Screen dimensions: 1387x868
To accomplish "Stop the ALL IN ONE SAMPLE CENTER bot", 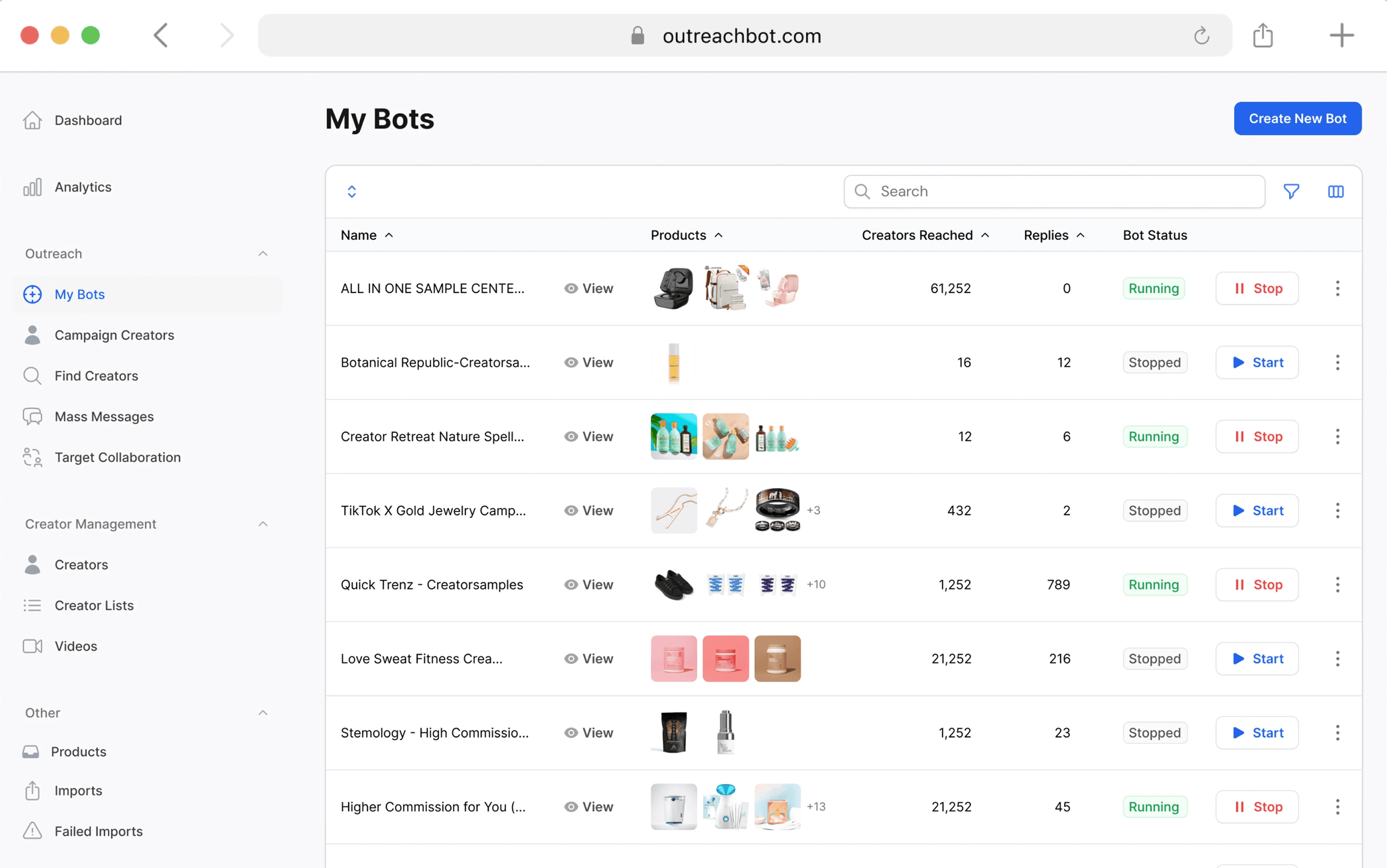I will tap(1257, 288).
